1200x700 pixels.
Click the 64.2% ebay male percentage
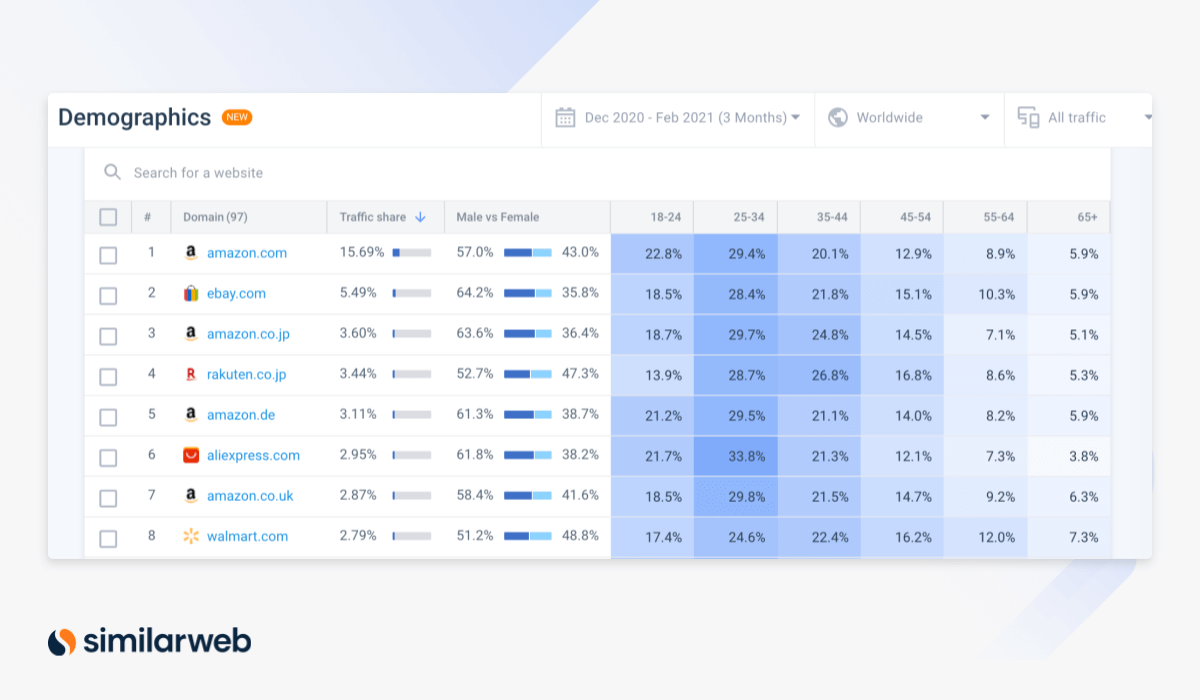click(475, 293)
